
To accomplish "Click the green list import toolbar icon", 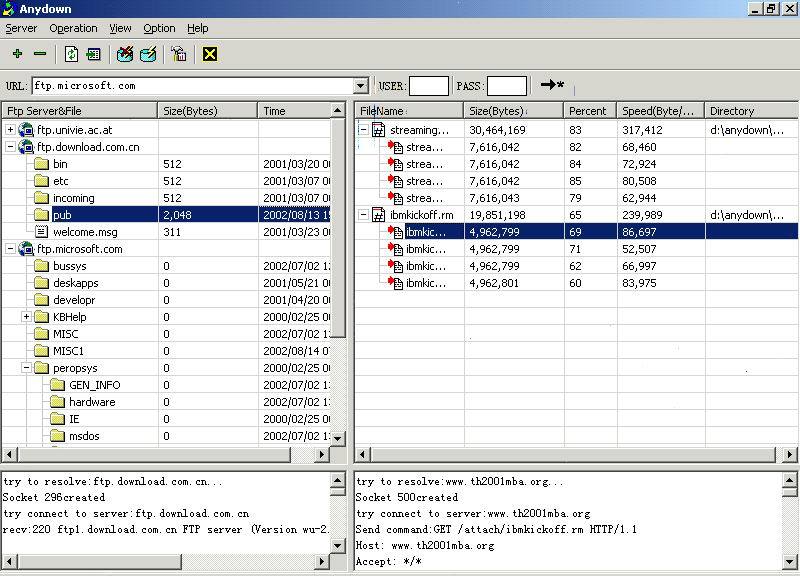I will click(x=93, y=54).
